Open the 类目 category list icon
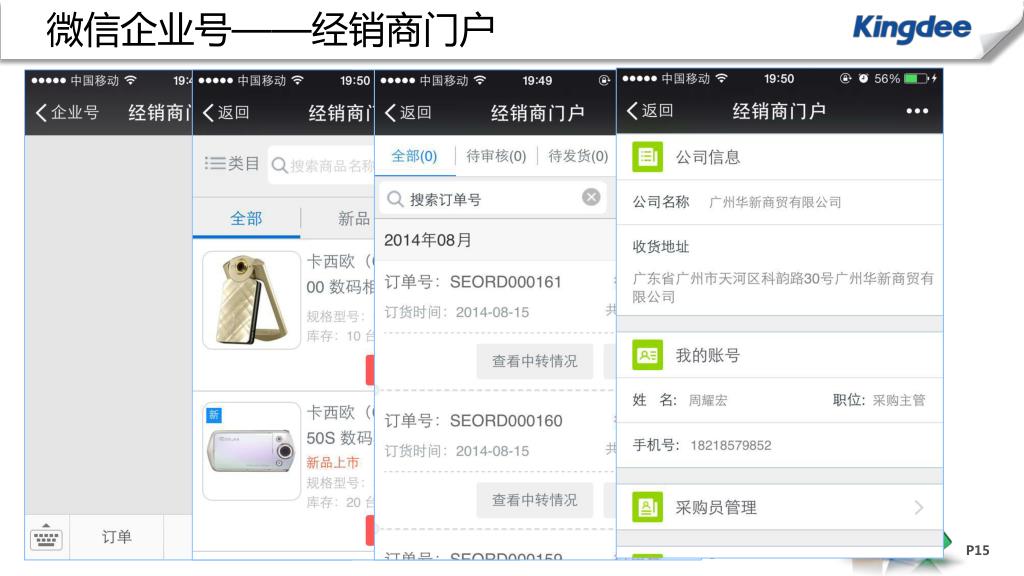This screenshot has height=576, width=1024. pos(215,163)
